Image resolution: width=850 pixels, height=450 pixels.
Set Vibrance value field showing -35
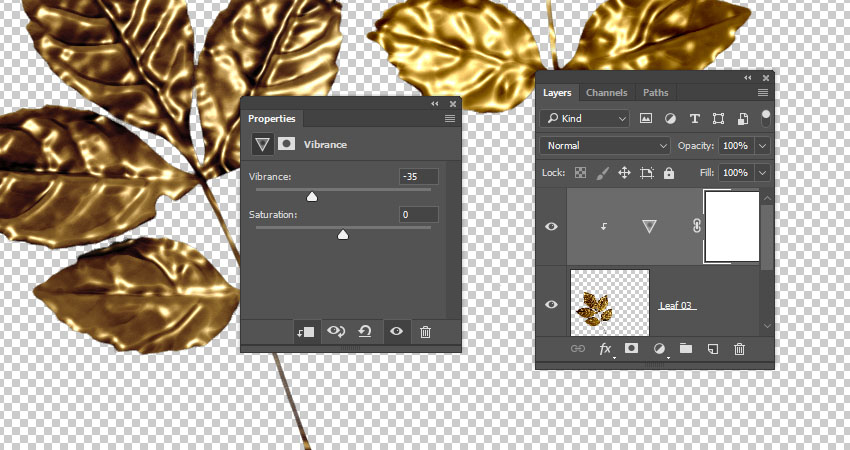tap(418, 176)
